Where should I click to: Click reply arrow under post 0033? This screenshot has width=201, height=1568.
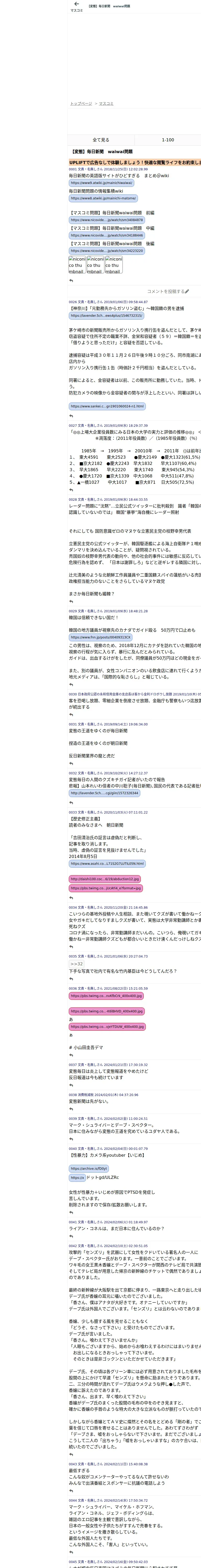[x=71, y=898]
